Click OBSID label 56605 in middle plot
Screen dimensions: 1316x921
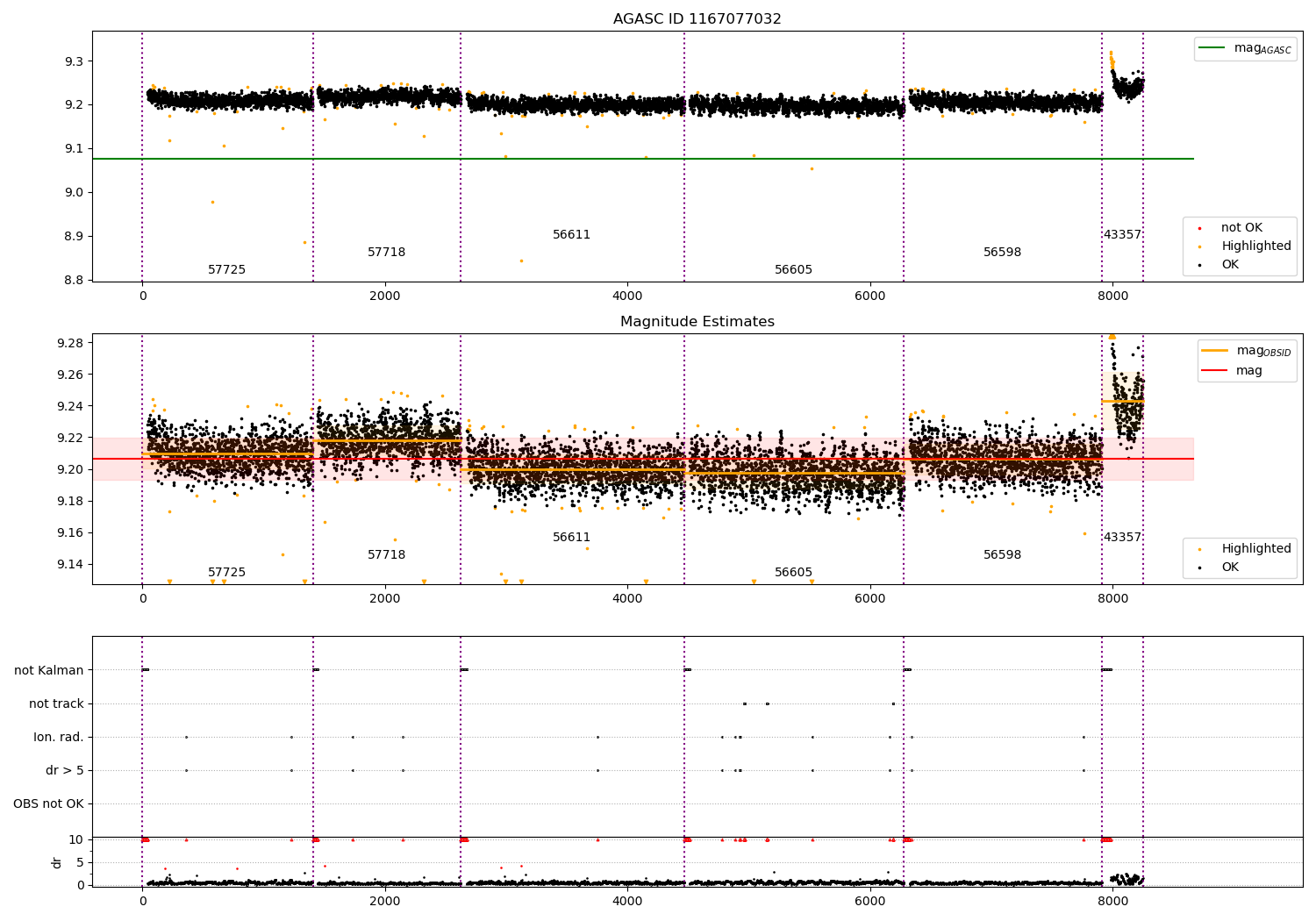793,573
